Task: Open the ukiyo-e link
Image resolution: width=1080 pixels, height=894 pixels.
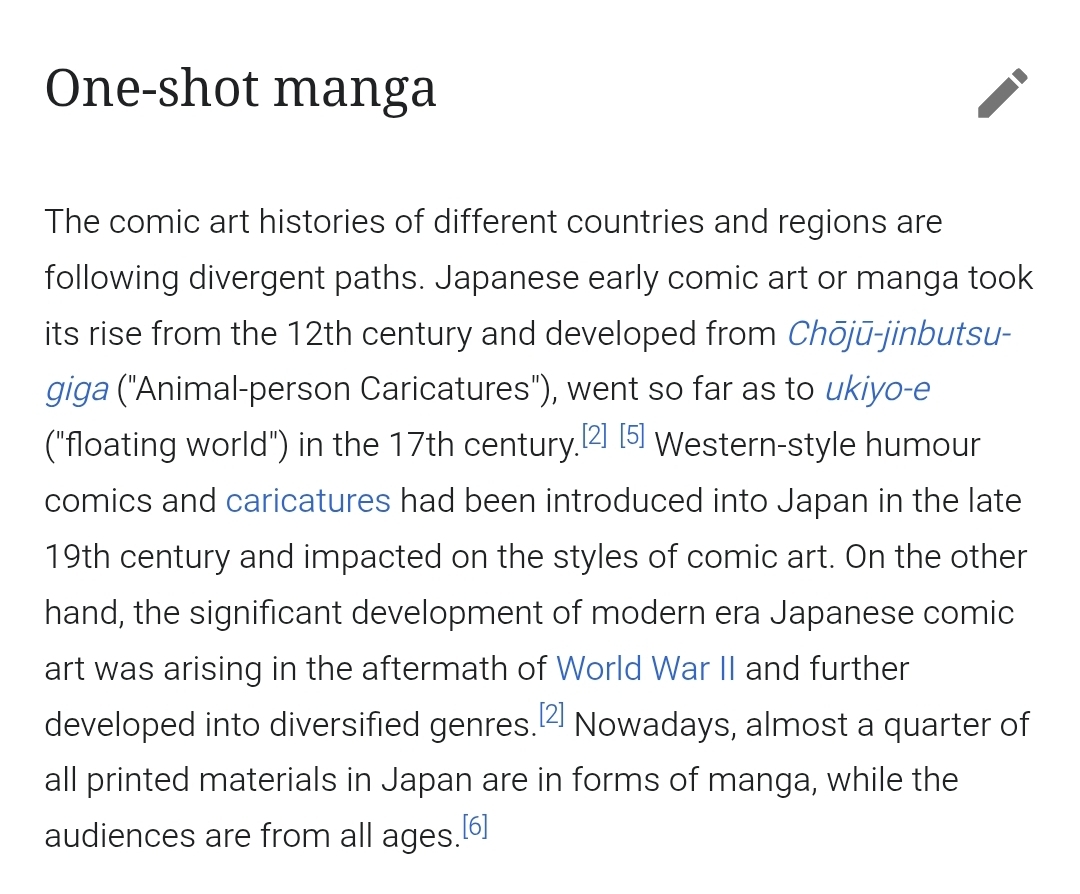Action: click(877, 389)
